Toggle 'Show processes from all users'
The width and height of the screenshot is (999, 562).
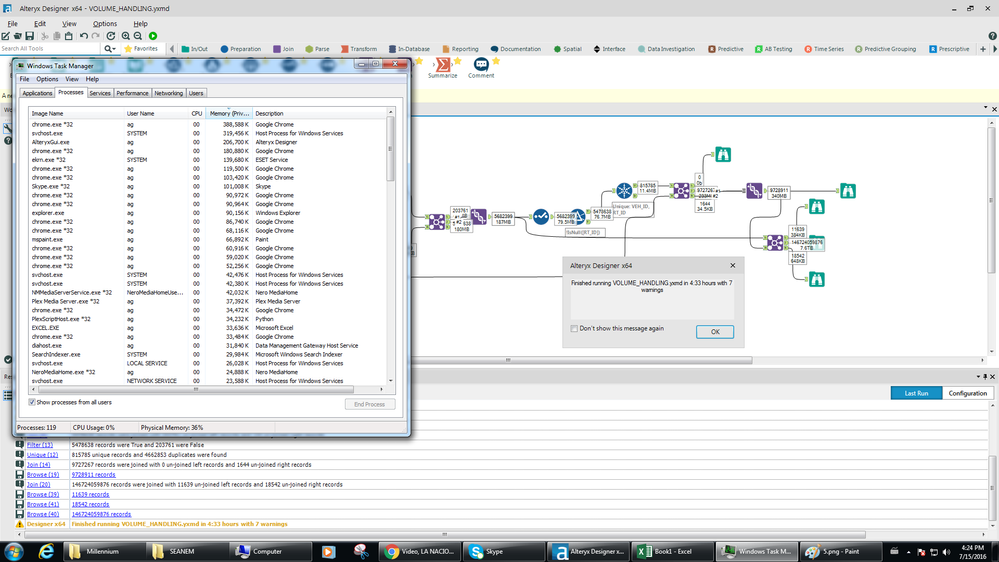tap(33, 402)
